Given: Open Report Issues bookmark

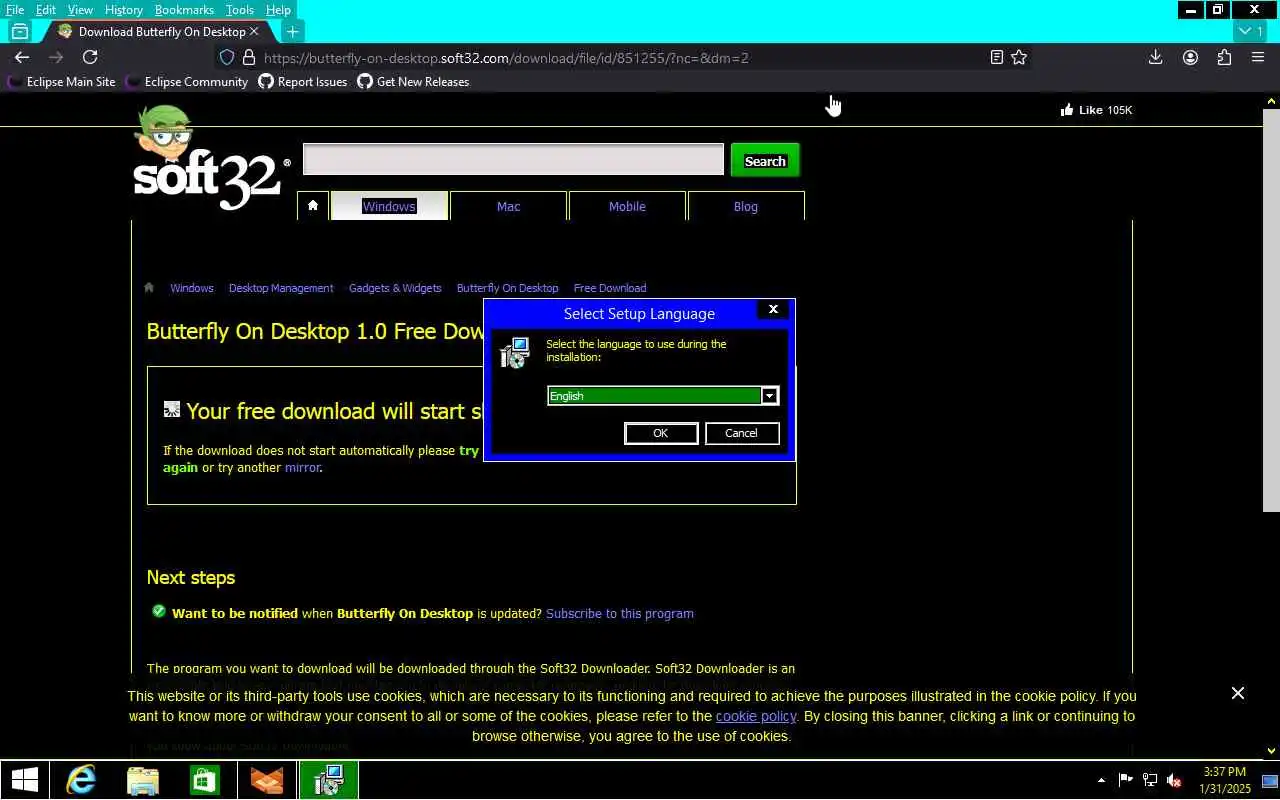Looking at the screenshot, I should pos(303,82).
